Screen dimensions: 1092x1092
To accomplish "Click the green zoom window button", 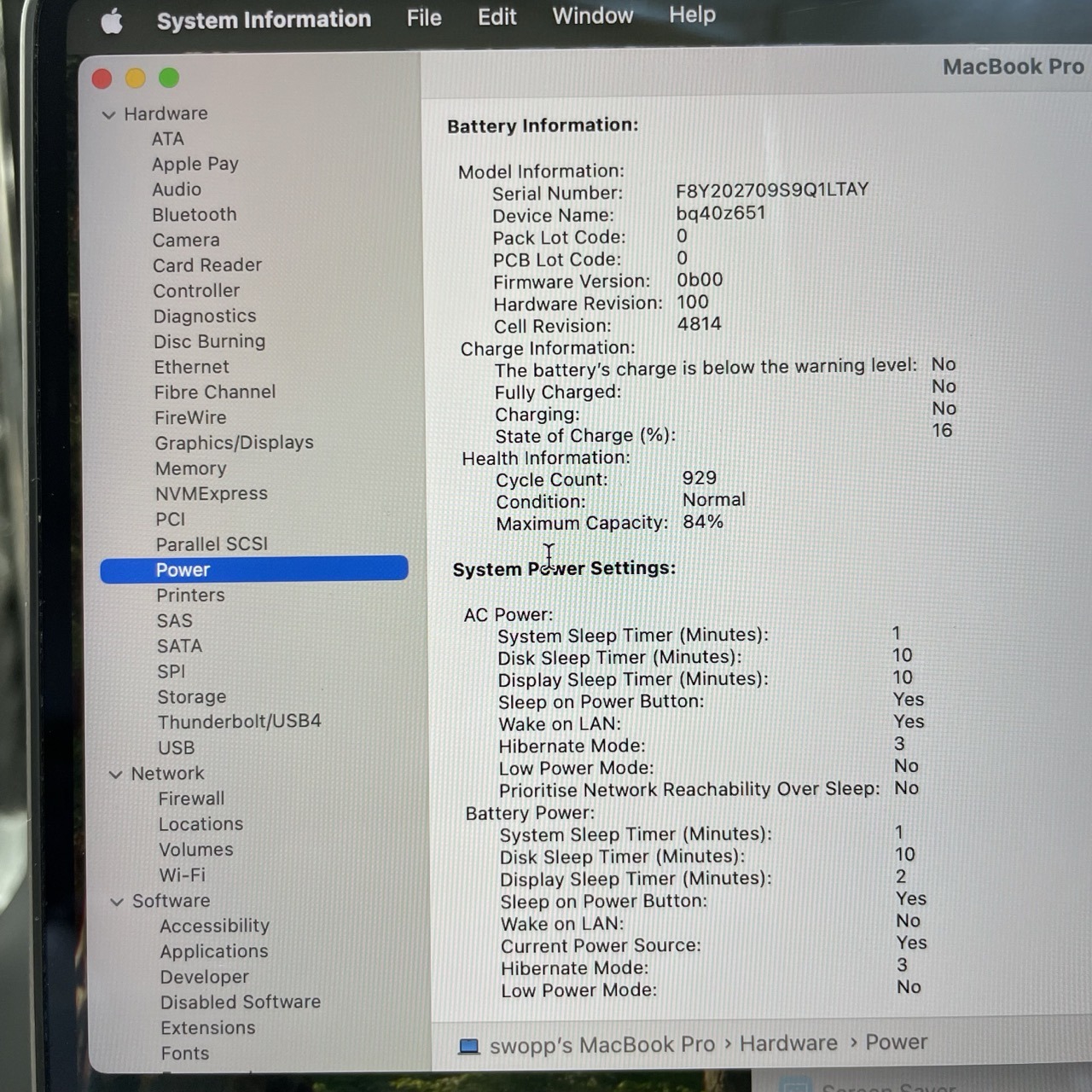I will click(169, 78).
